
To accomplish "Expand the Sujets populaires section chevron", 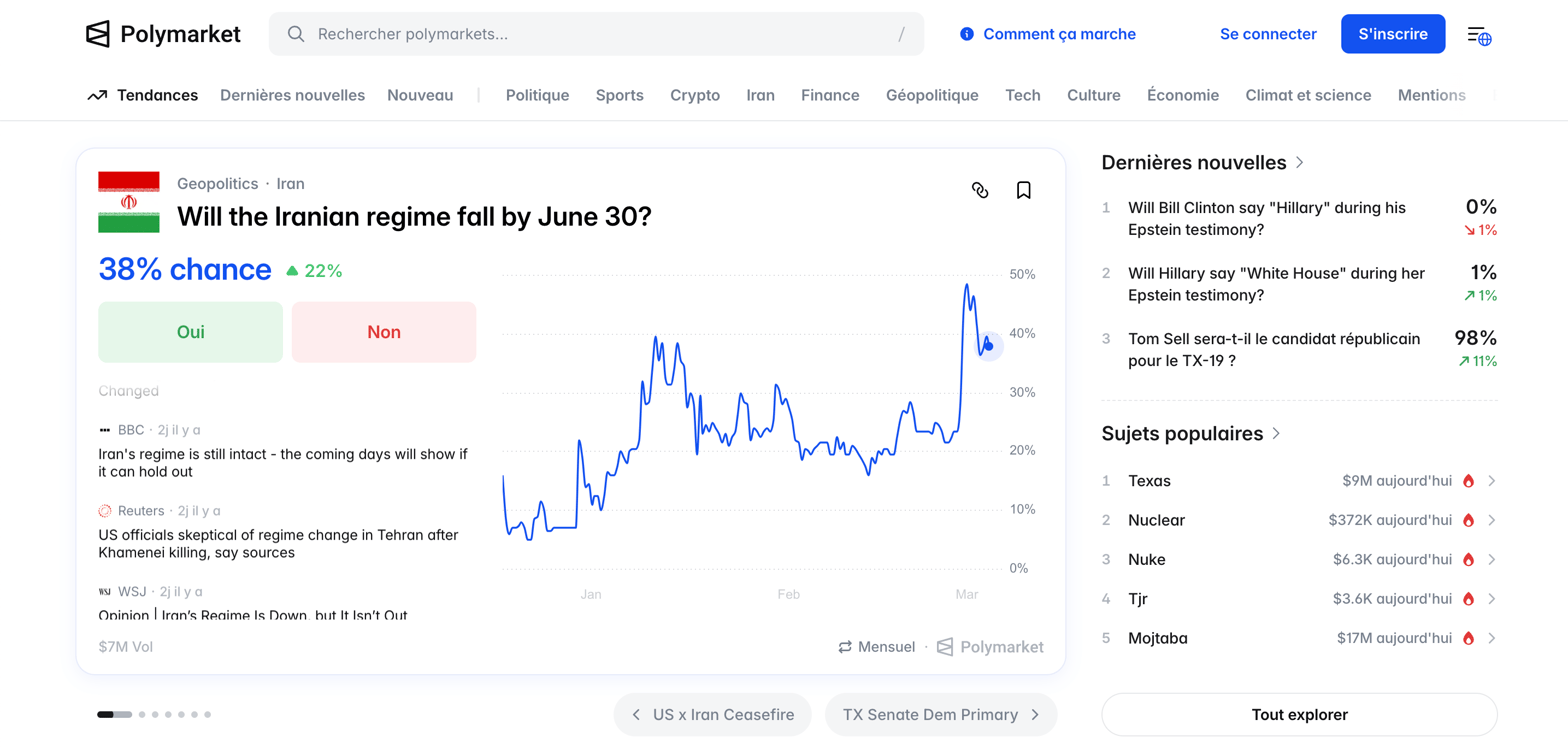I will click(1276, 434).
